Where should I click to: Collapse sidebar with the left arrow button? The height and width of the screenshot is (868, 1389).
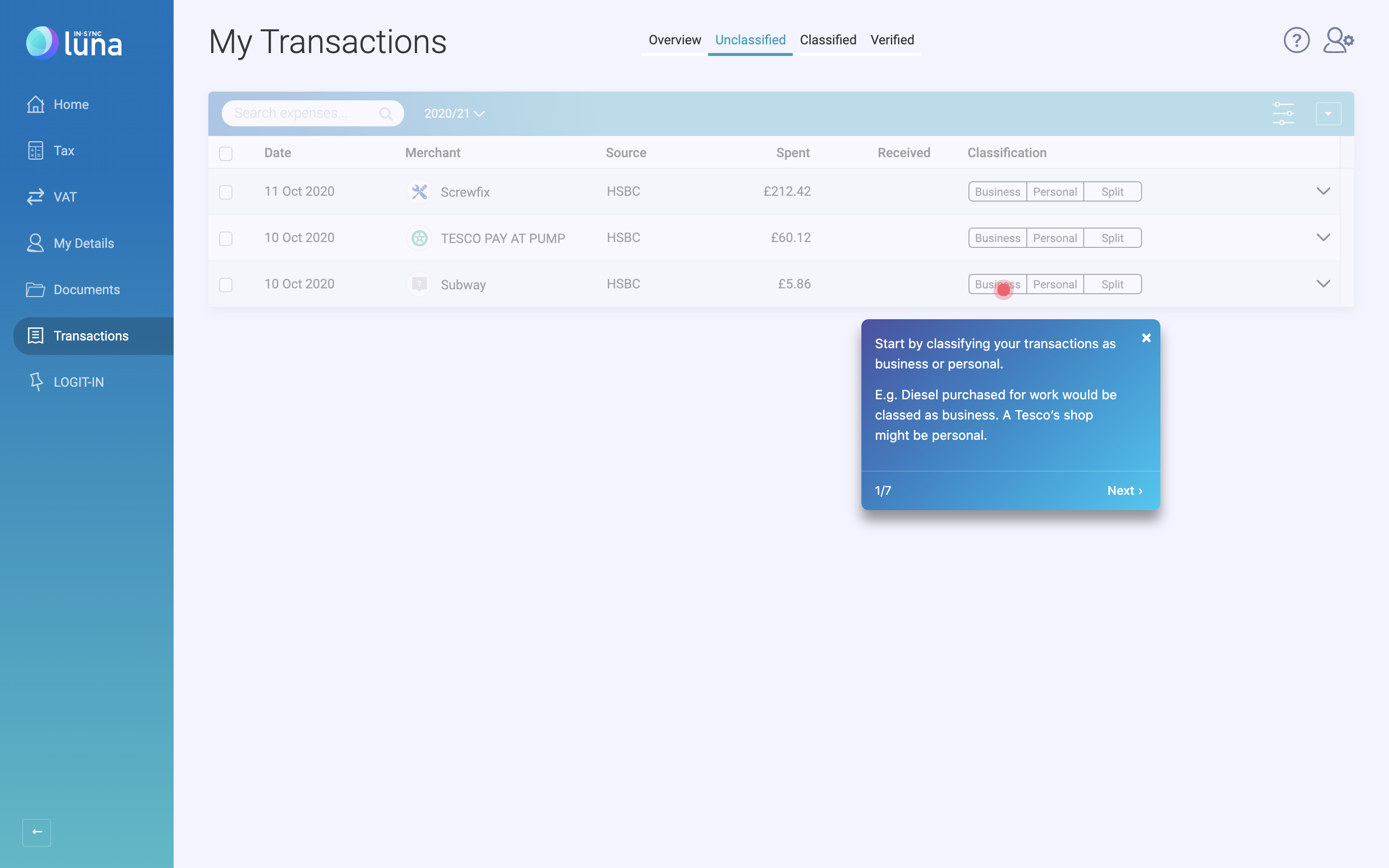(x=37, y=832)
